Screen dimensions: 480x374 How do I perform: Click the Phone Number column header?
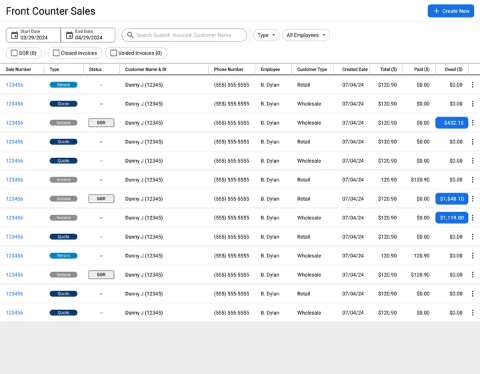pyautogui.click(x=229, y=69)
